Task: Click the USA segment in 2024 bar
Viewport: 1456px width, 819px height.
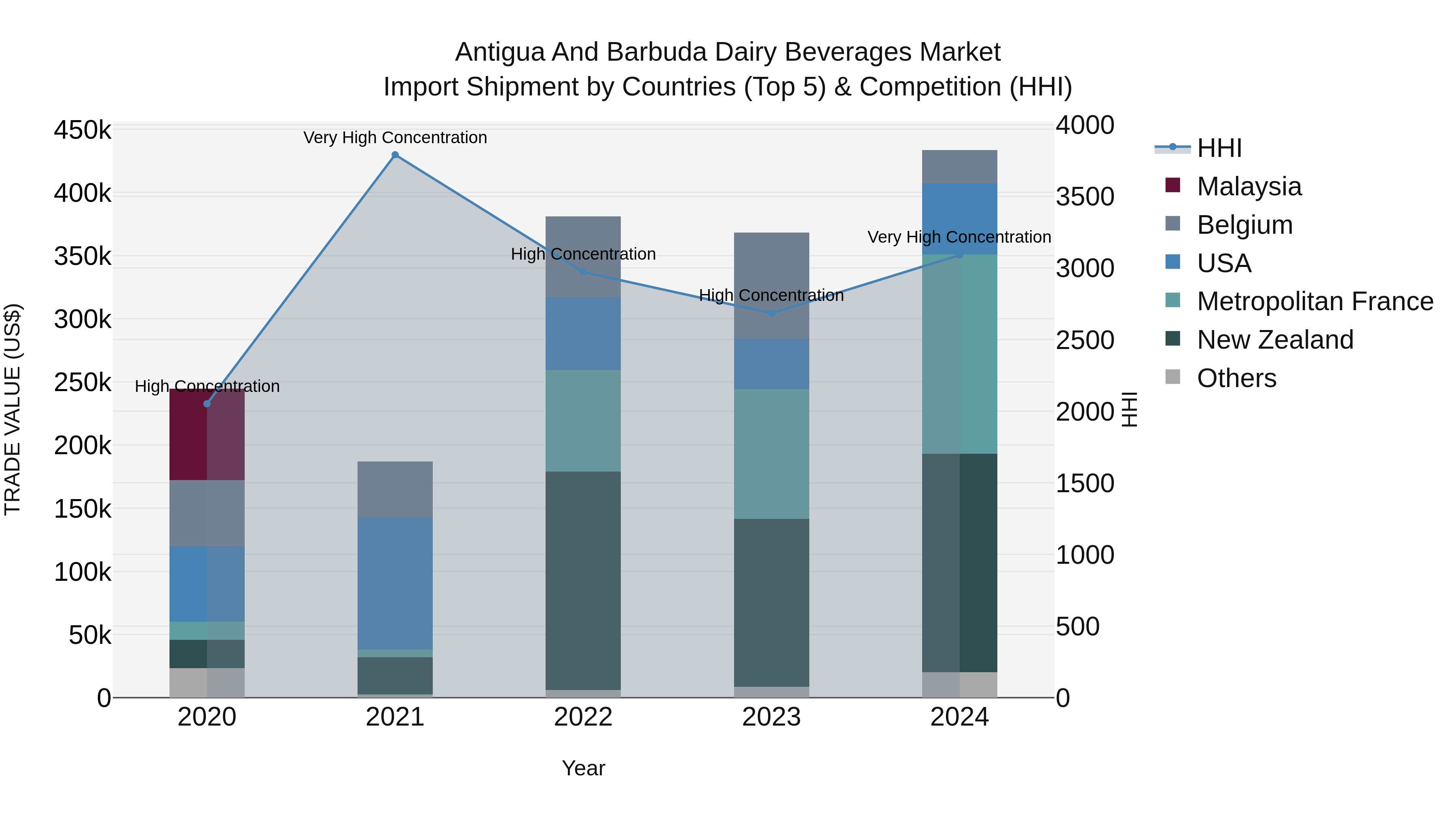Action: (960, 219)
